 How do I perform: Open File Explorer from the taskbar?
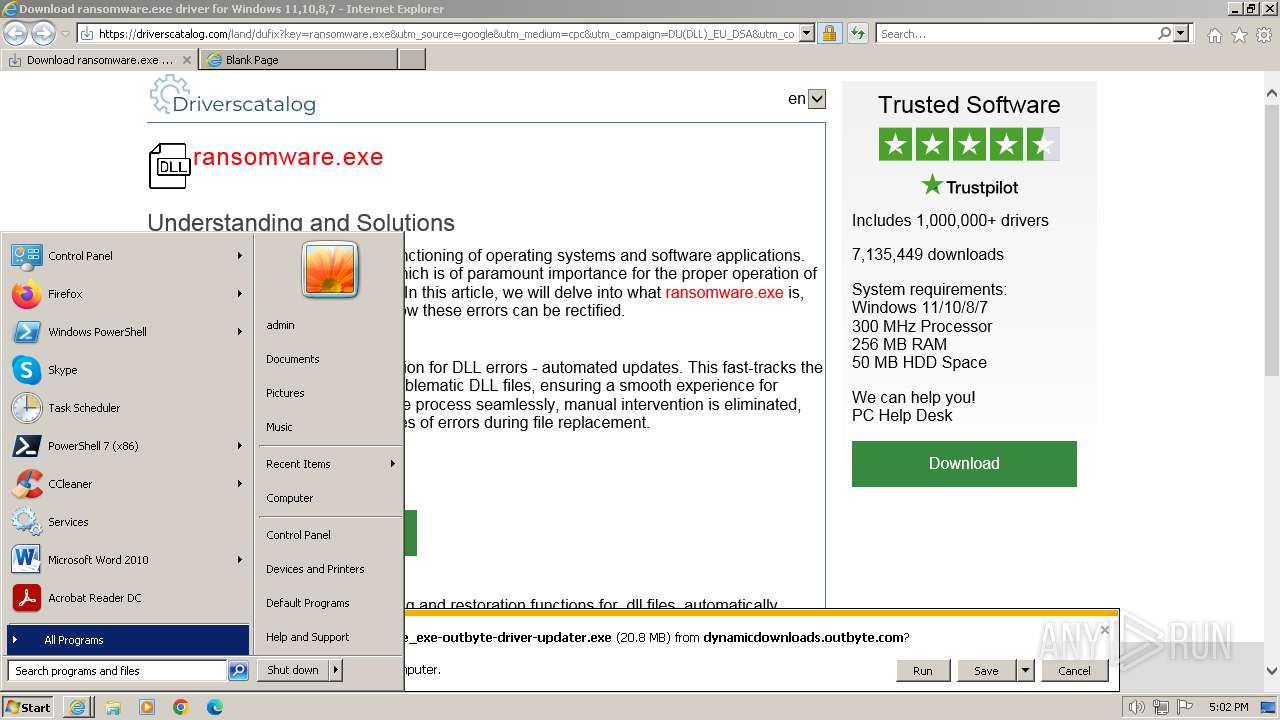tap(113, 707)
